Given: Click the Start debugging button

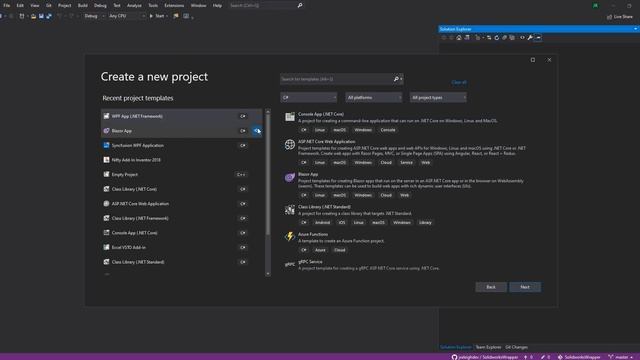Looking at the screenshot, I should coord(157,16).
